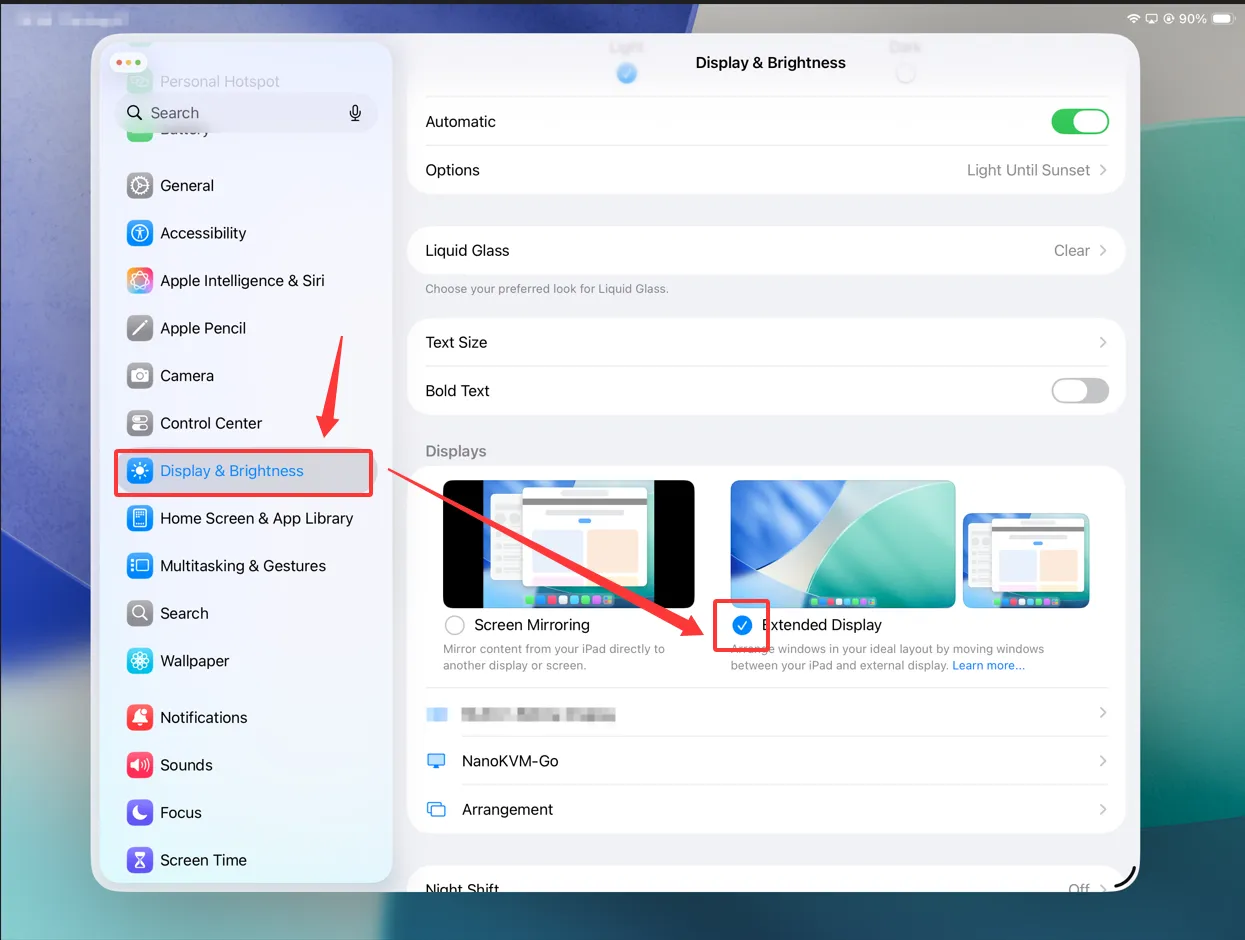The image size is (1245, 940).
Task: Open Arrangement row chevron
Action: click(x=1103, y=809)
